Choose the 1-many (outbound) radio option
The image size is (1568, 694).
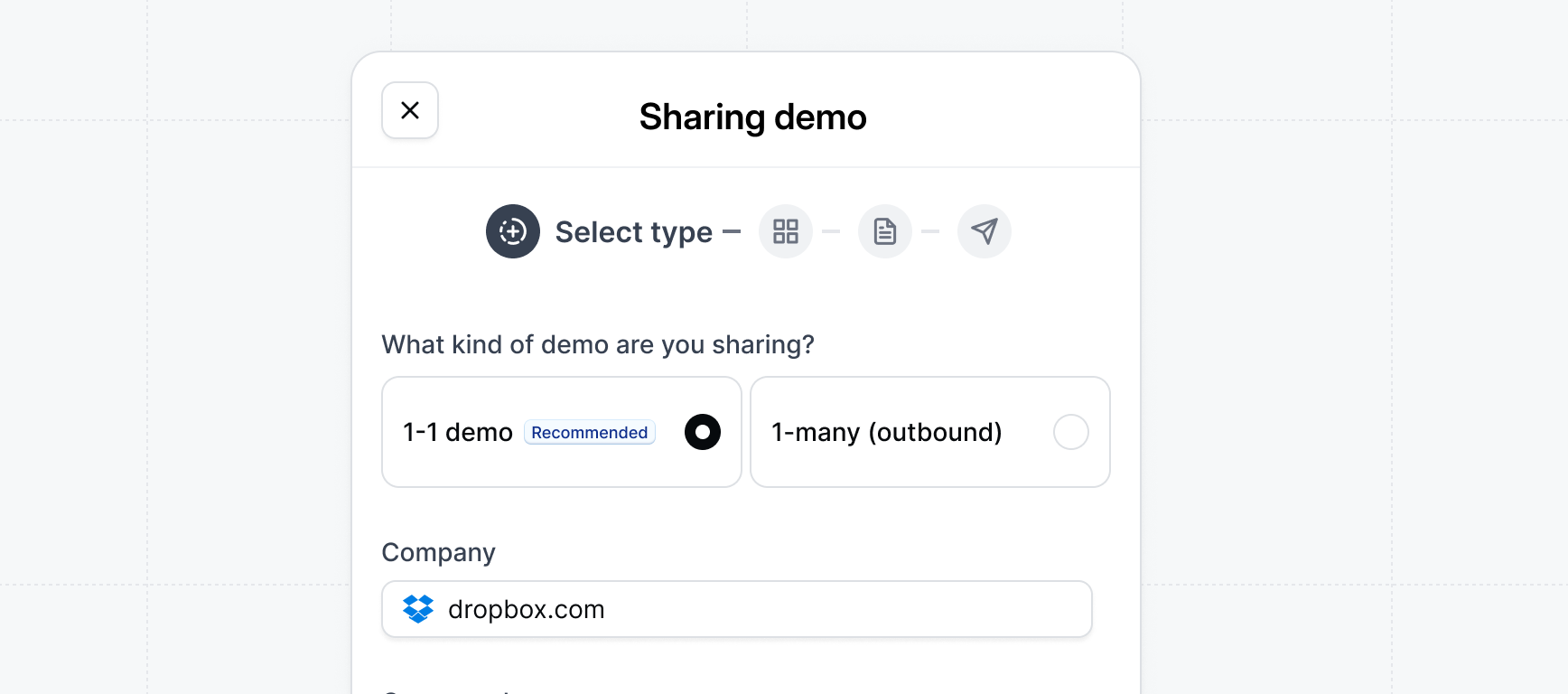1071,432
